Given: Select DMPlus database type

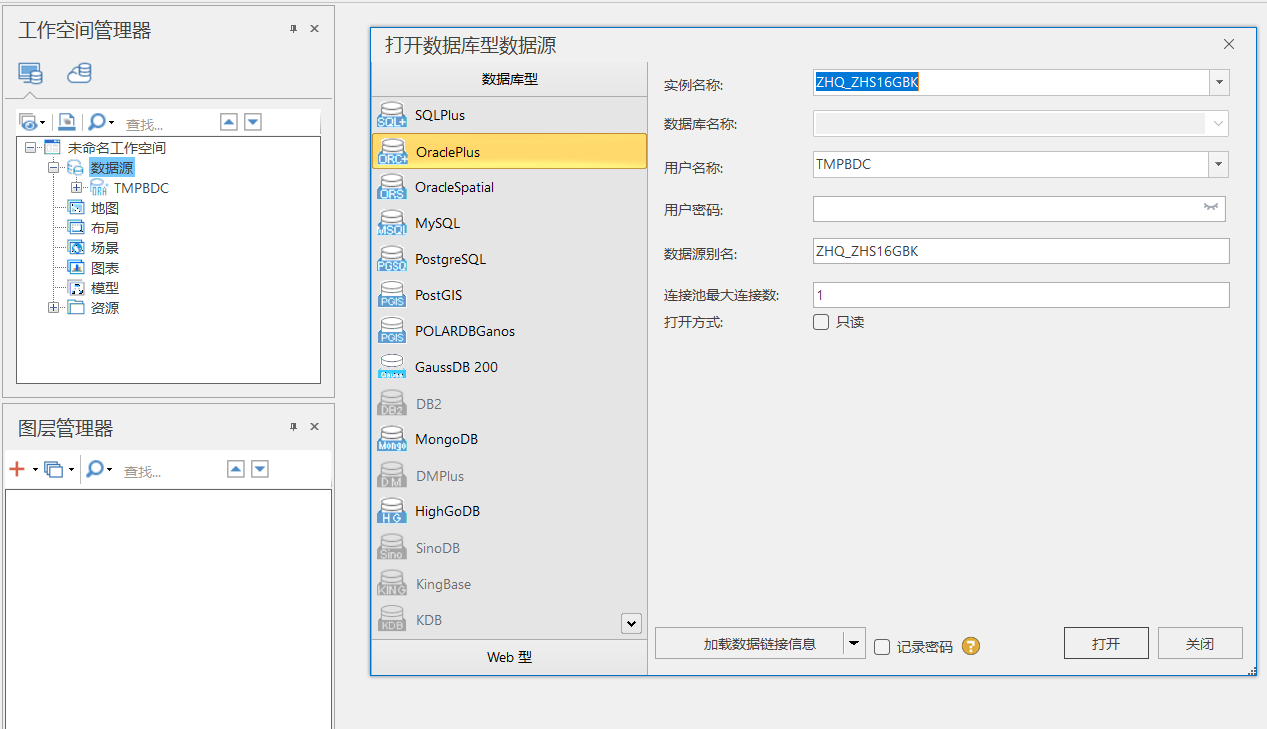Looking at the screenshot, I should pyautogui.click(x=509, y=476).
